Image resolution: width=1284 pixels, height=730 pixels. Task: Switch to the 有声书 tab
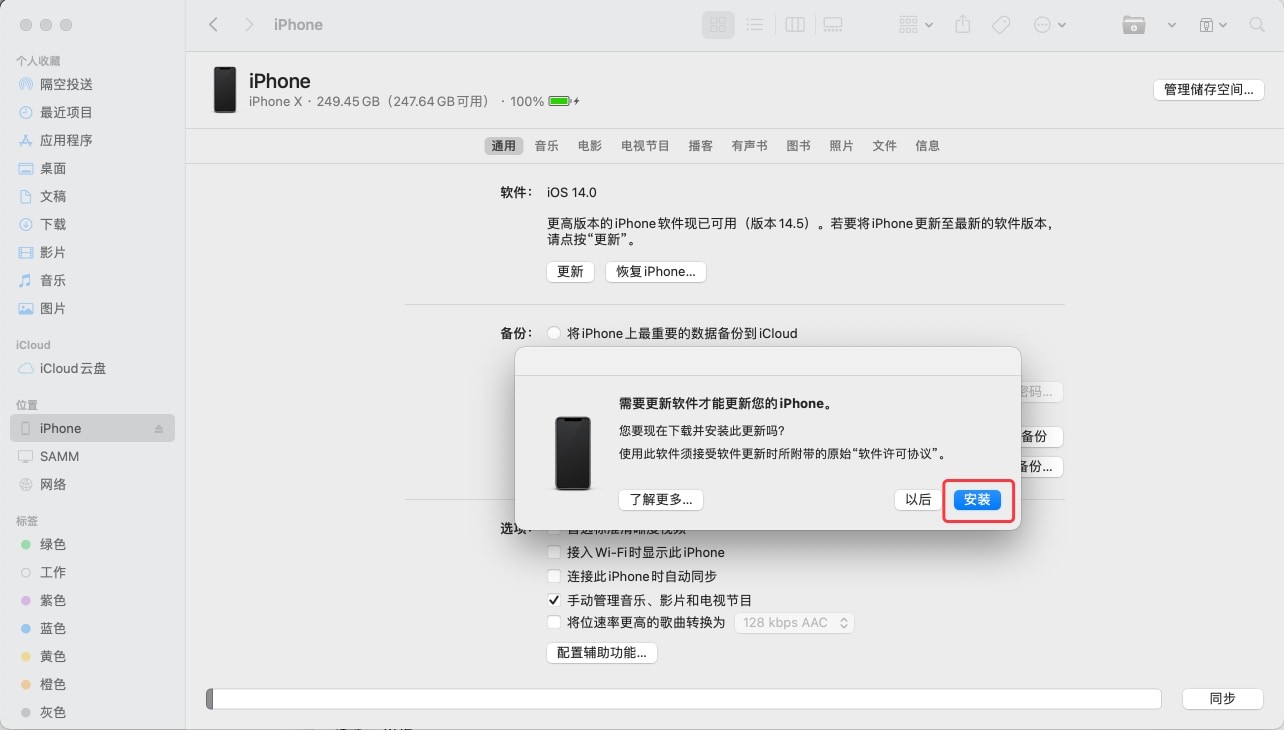(x=749, y=146)
